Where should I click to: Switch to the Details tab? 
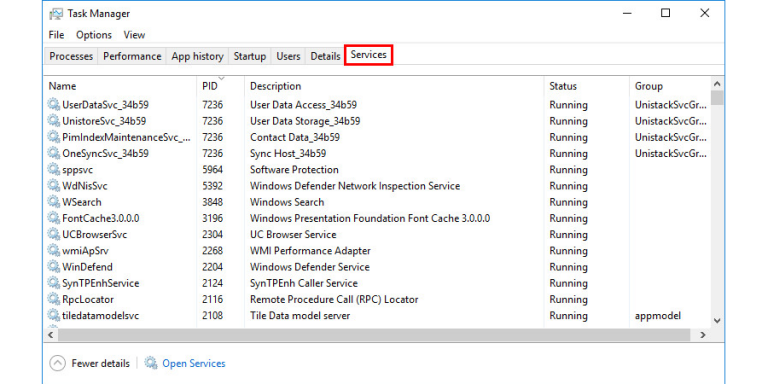(x=325, y=56)
